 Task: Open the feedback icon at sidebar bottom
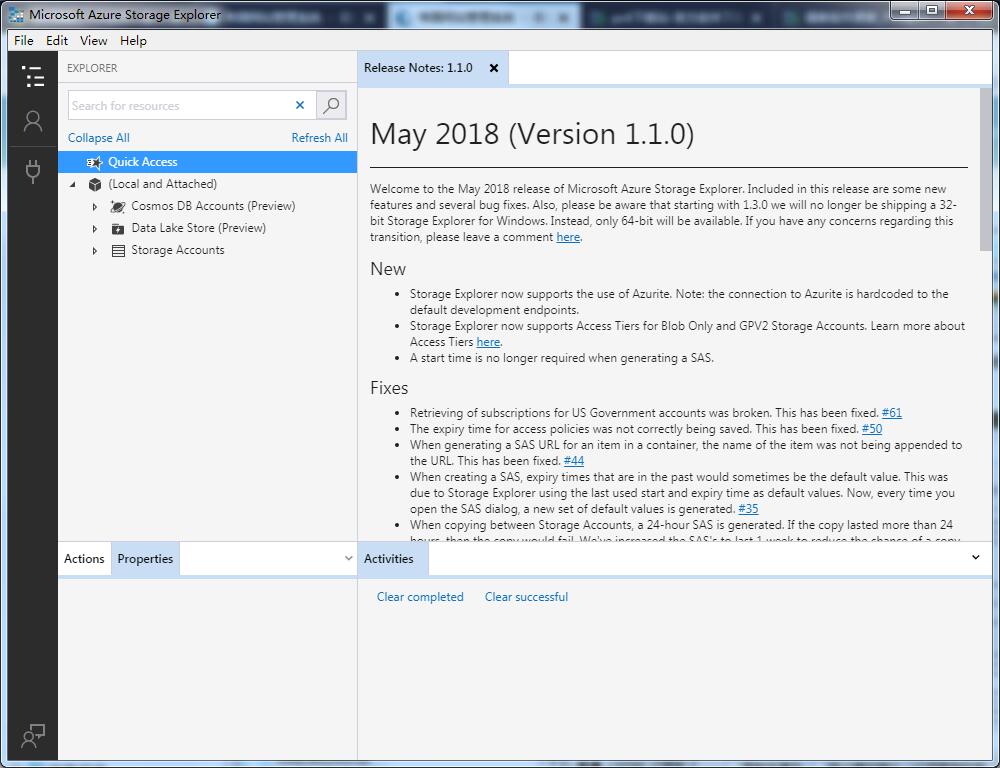pyautogui.click(x=33, y=735)
